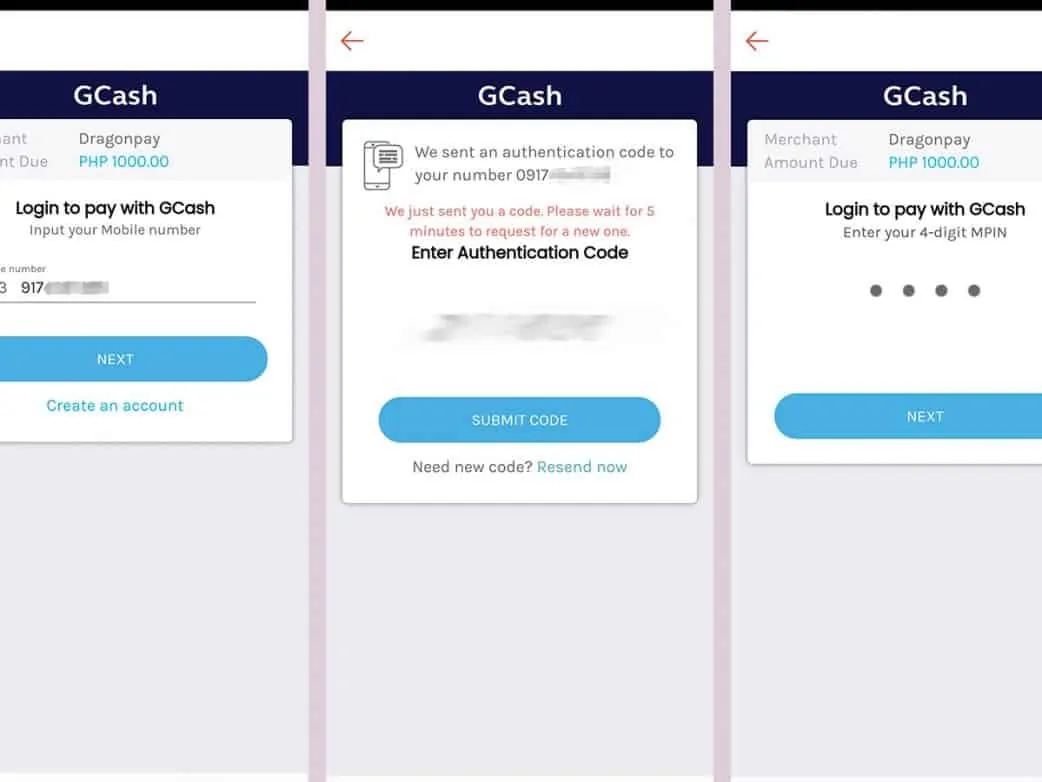Click the blurred authentication code entry field
Screen dimensions: 1042x782
[x=518, y=327]
